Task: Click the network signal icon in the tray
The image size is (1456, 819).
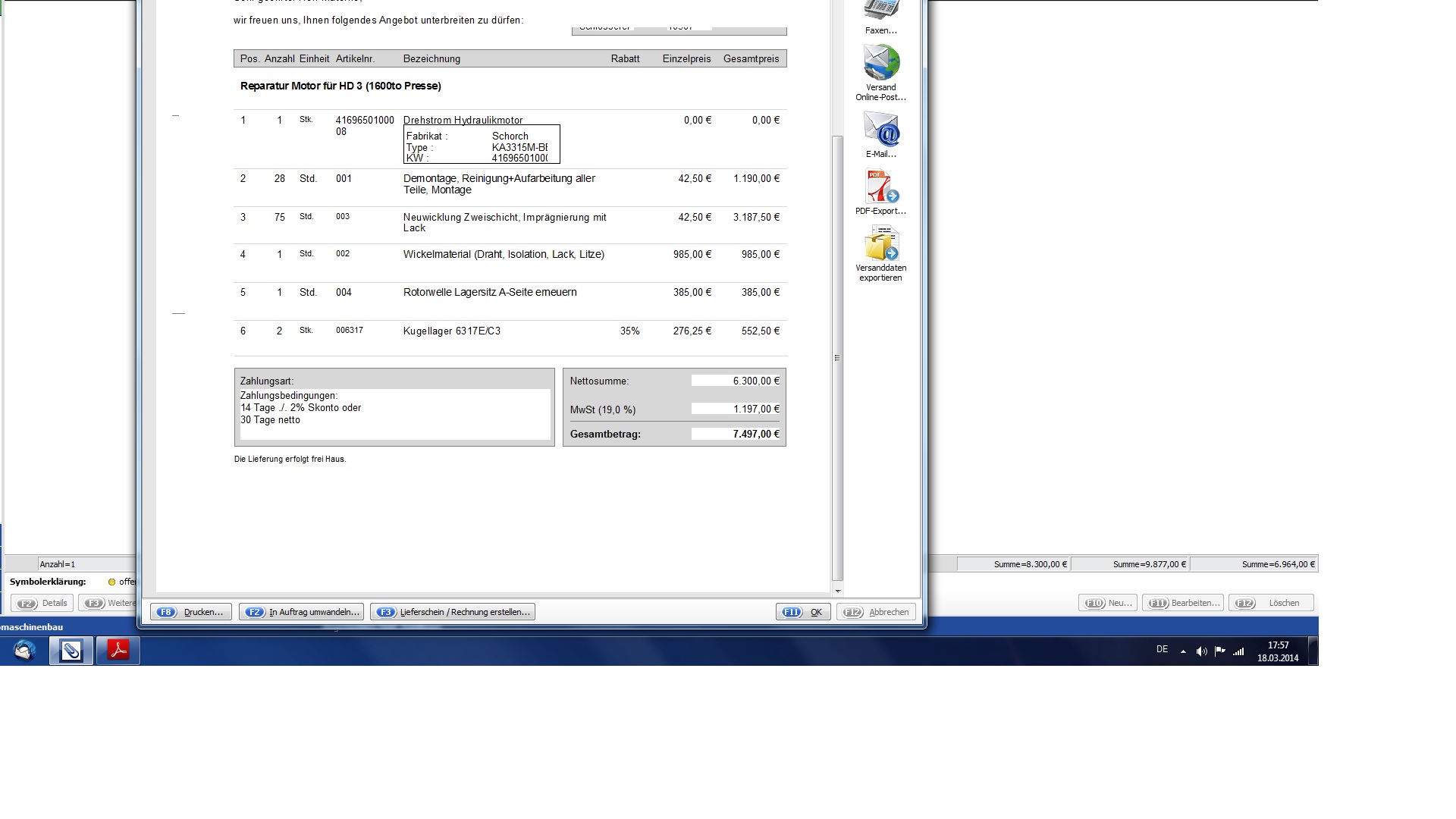Action: coord(1238,651)
